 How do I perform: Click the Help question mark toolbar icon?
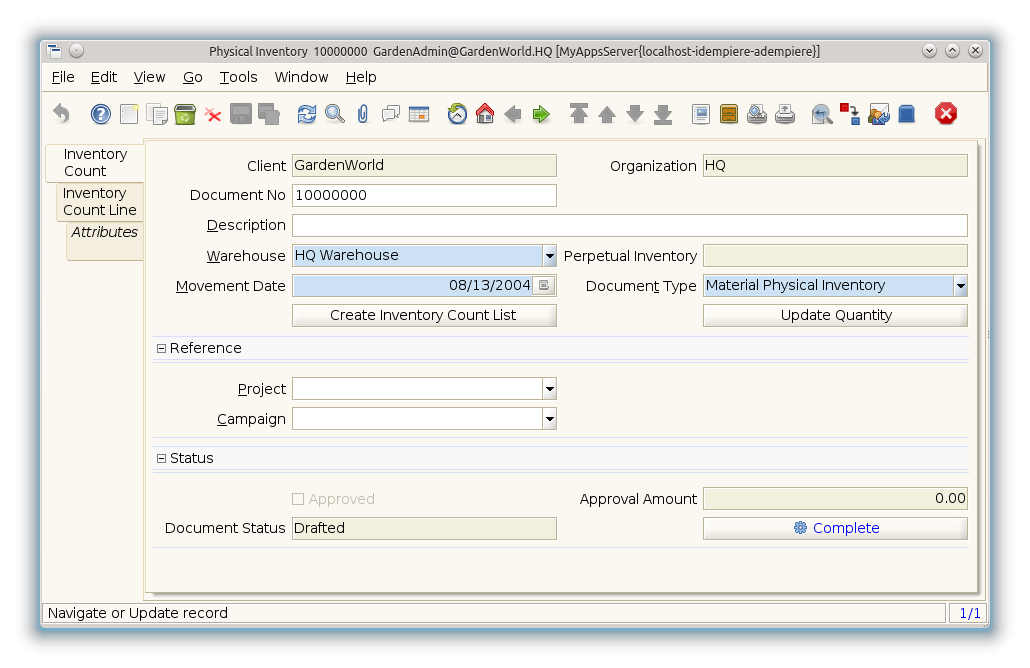click(x=101, y=114)
